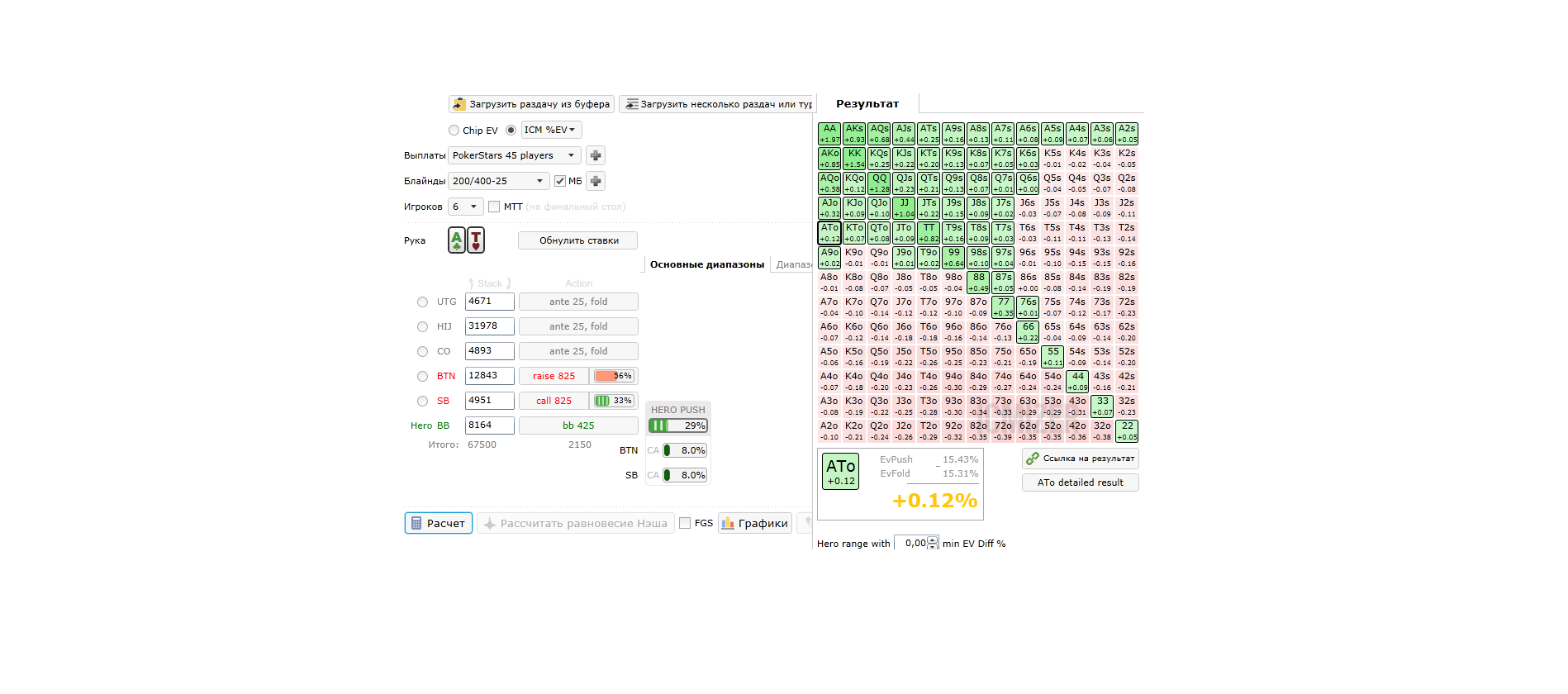Screen dimensions: 1568x694
Task: Select HIJ as hero position radio
Action: pos(422,327)
